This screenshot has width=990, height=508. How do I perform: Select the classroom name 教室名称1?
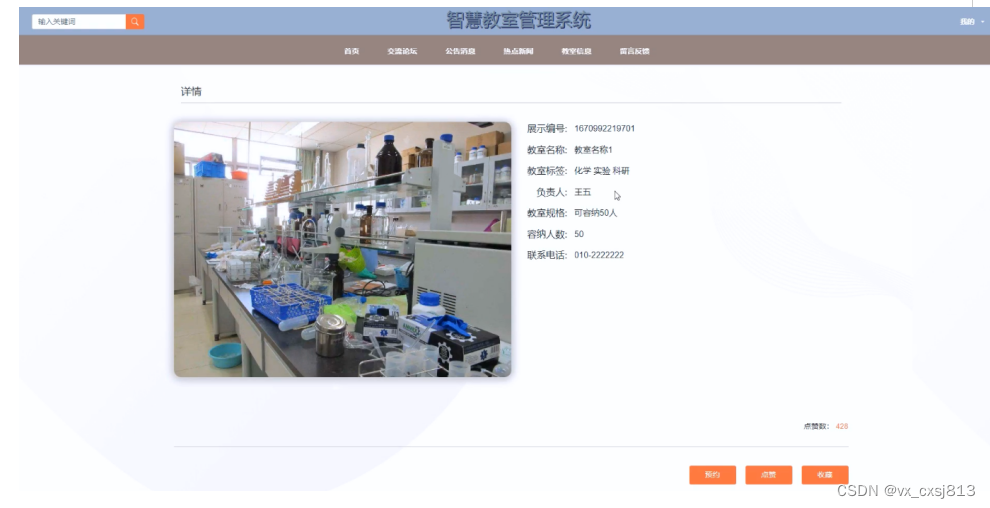tap(593, 150)
